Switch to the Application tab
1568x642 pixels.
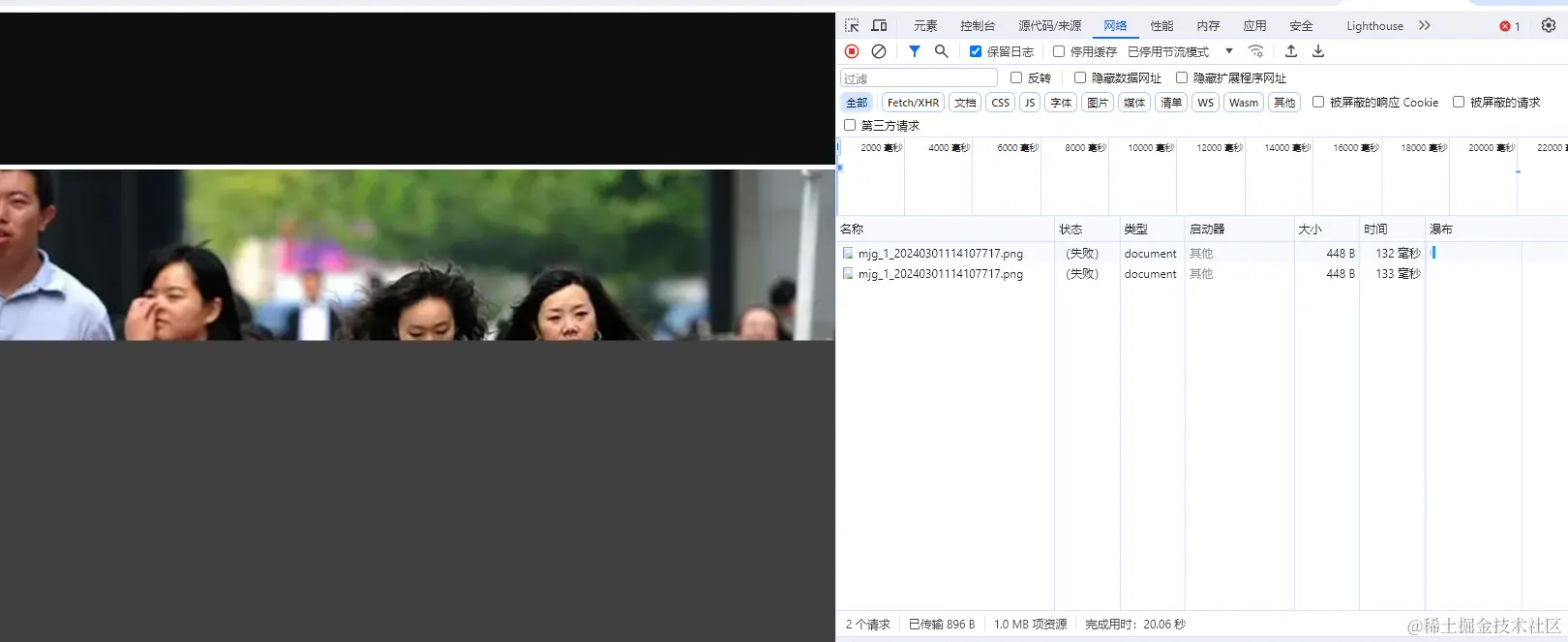[1254, 26]
